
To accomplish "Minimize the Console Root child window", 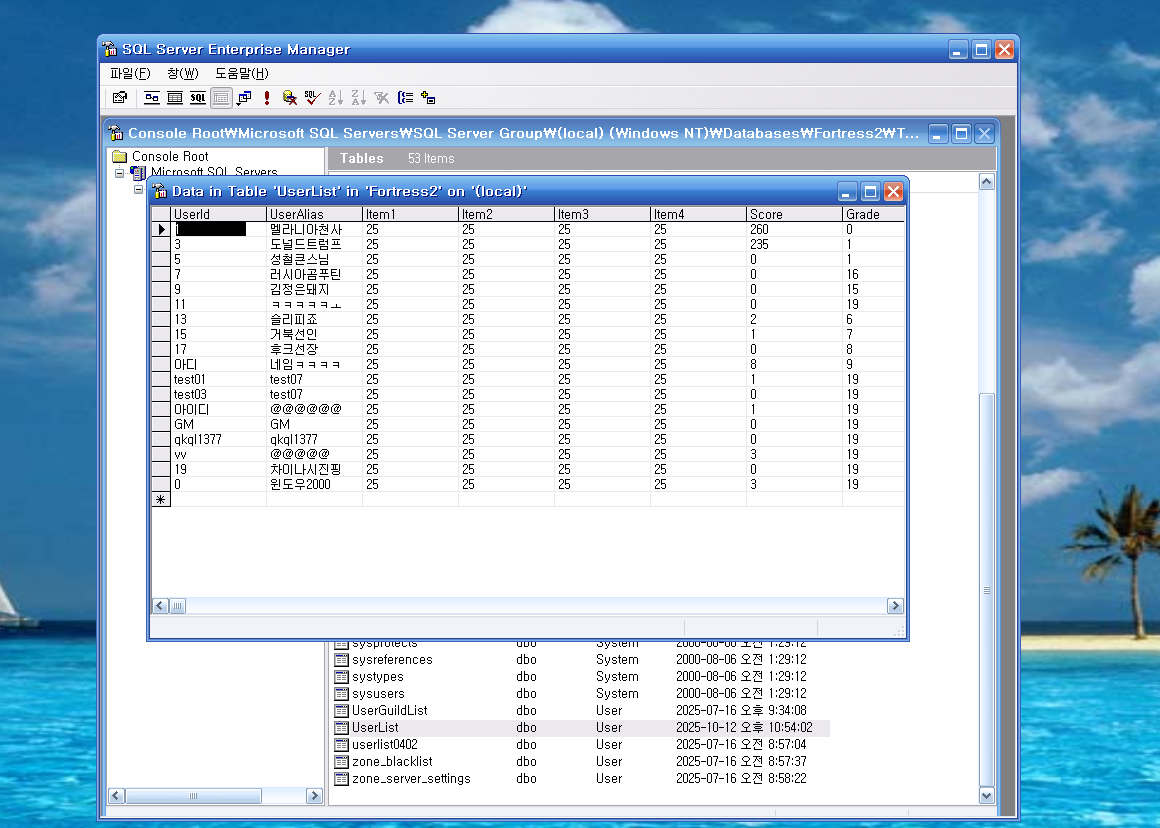I will 939,134.
